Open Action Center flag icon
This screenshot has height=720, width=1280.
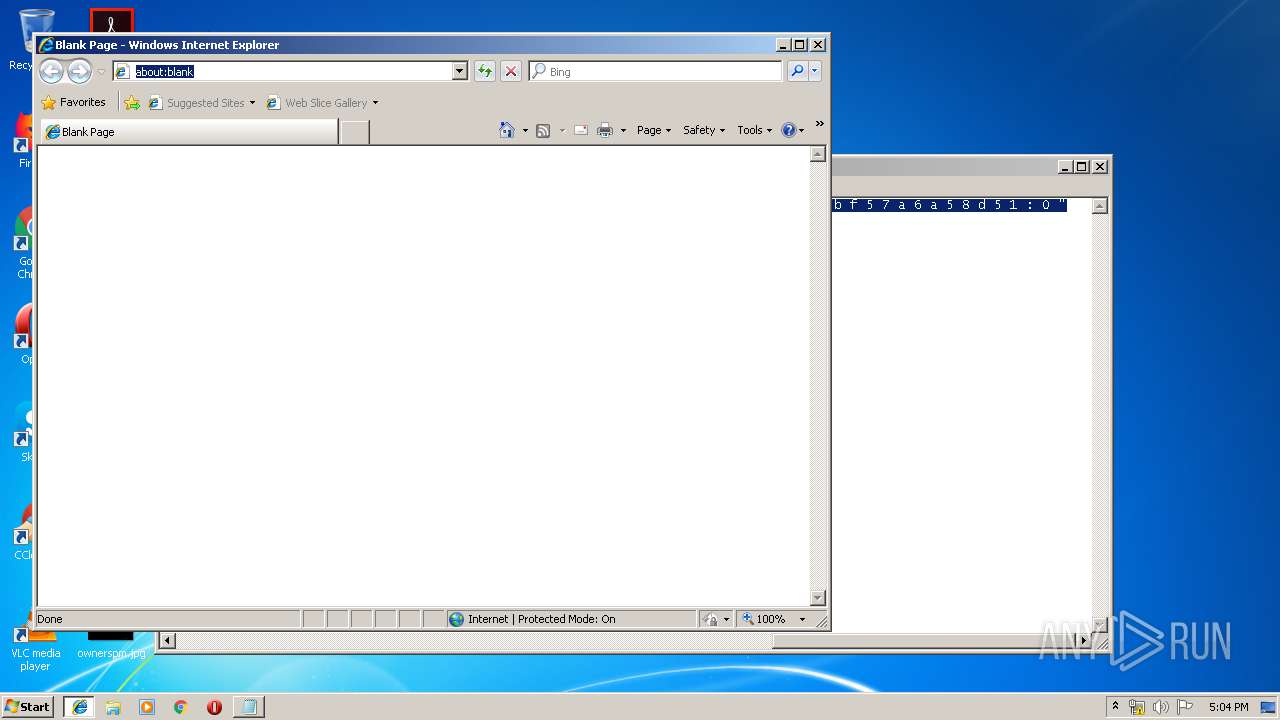pyautogui.click(x=1184, y=707)
